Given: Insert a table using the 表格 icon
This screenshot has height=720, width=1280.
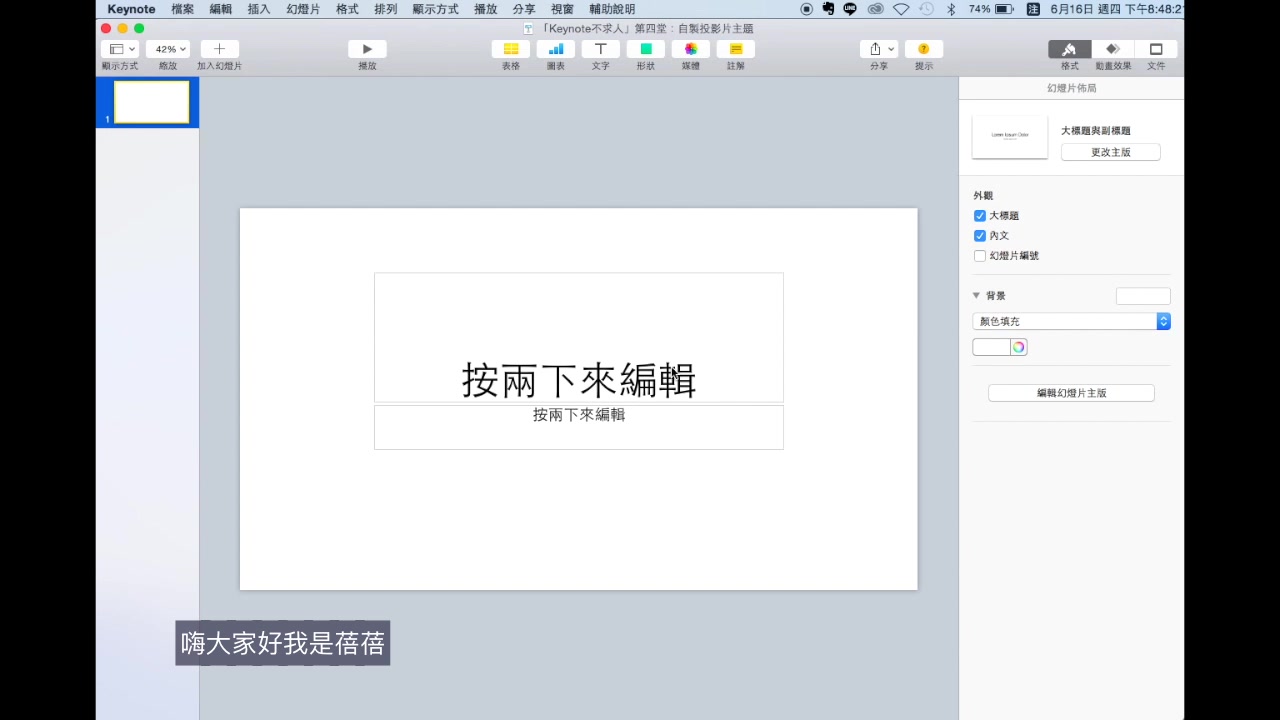Looking at the screenshot, I should coord(510,48).
